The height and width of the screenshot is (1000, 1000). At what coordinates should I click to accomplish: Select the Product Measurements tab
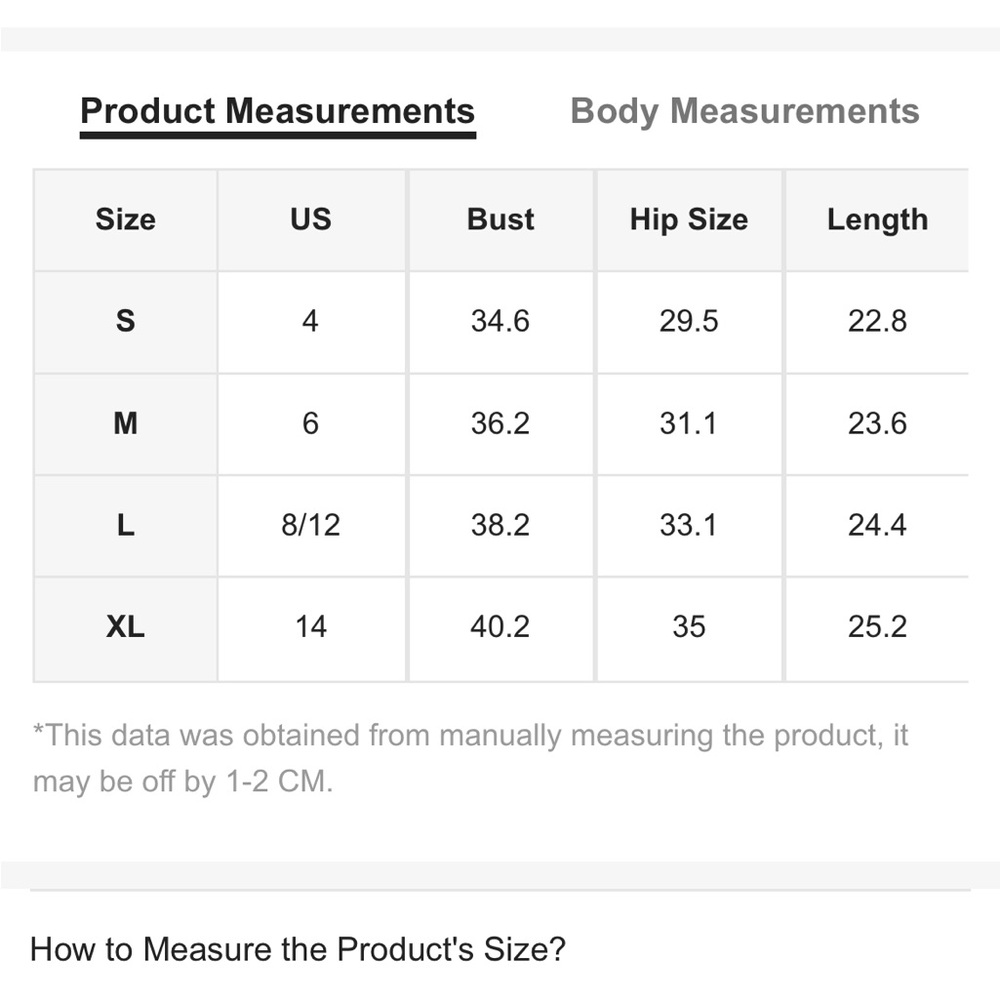(x=277, y=111)
